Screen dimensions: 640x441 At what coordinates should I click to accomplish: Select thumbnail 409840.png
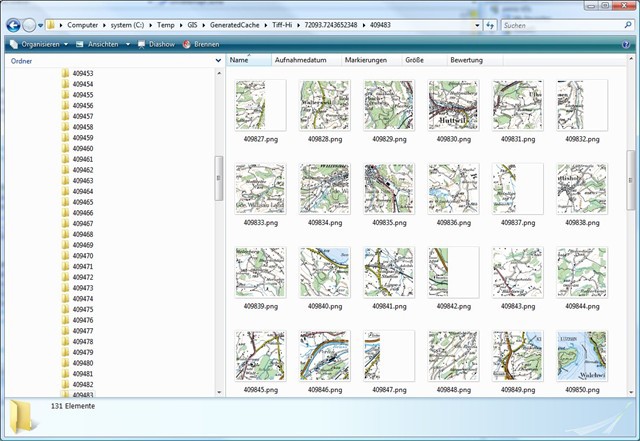click(x=324, y=272)
